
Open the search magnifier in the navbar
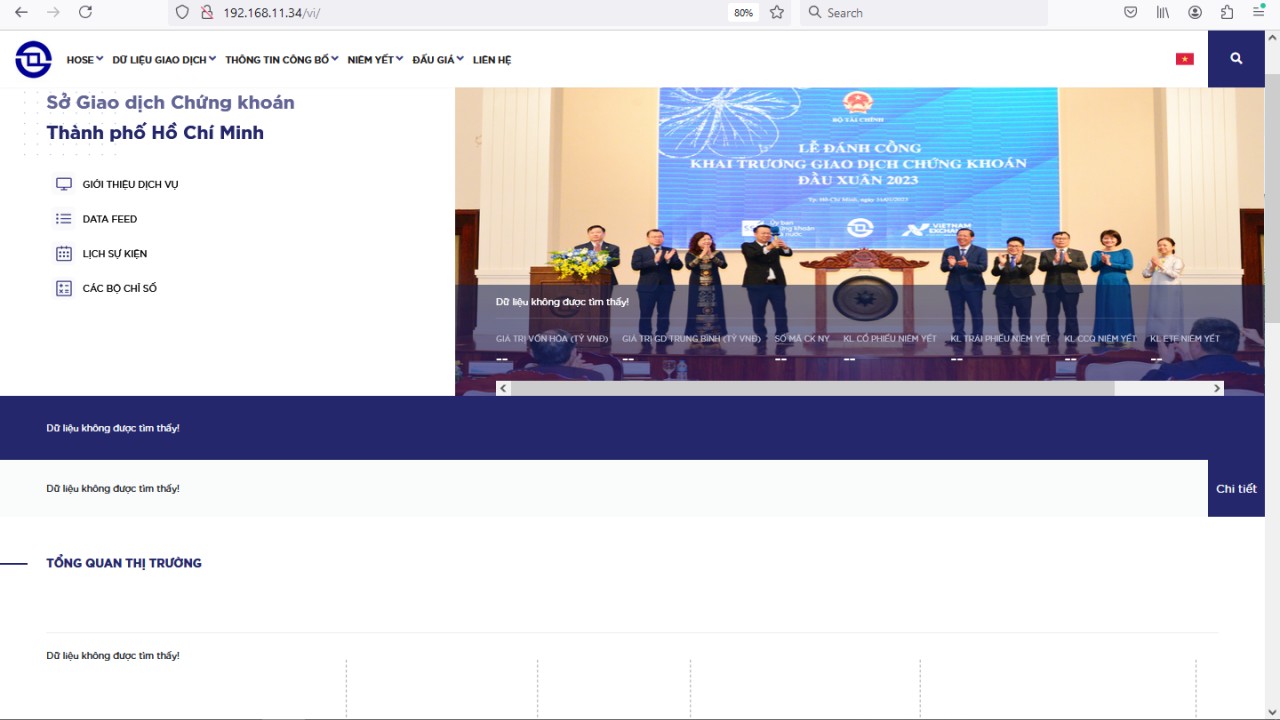tap(1236, 59)
